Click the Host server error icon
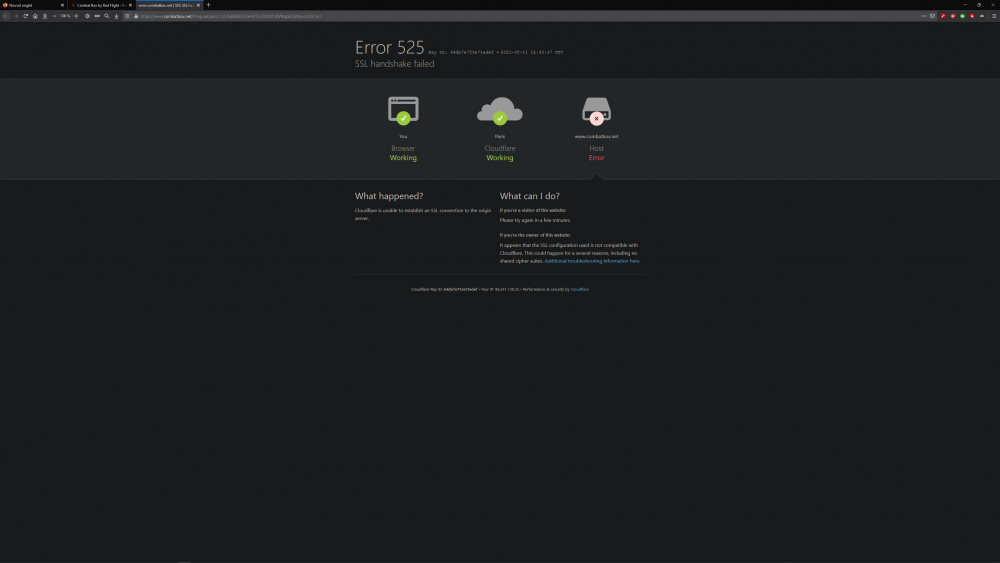The height and width of the screenshot is (563, 1000). 596,110
